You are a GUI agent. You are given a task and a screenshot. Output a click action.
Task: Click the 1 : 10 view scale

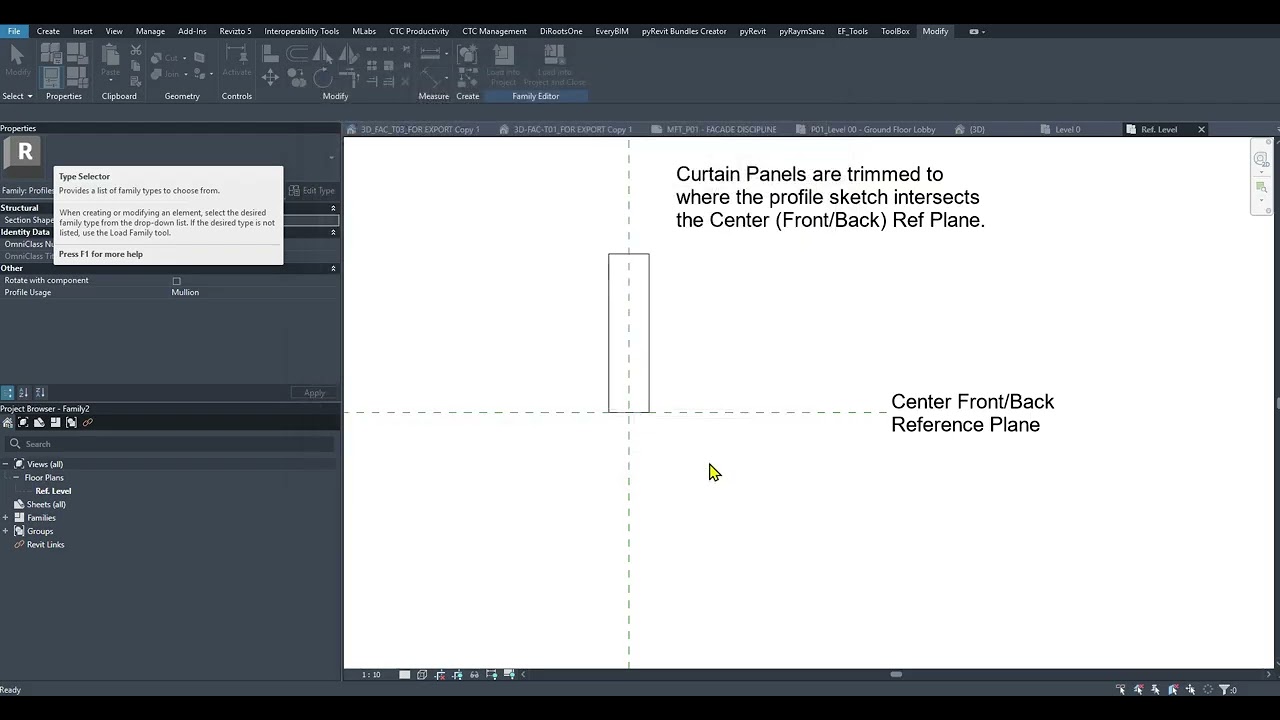coord(371,675)
